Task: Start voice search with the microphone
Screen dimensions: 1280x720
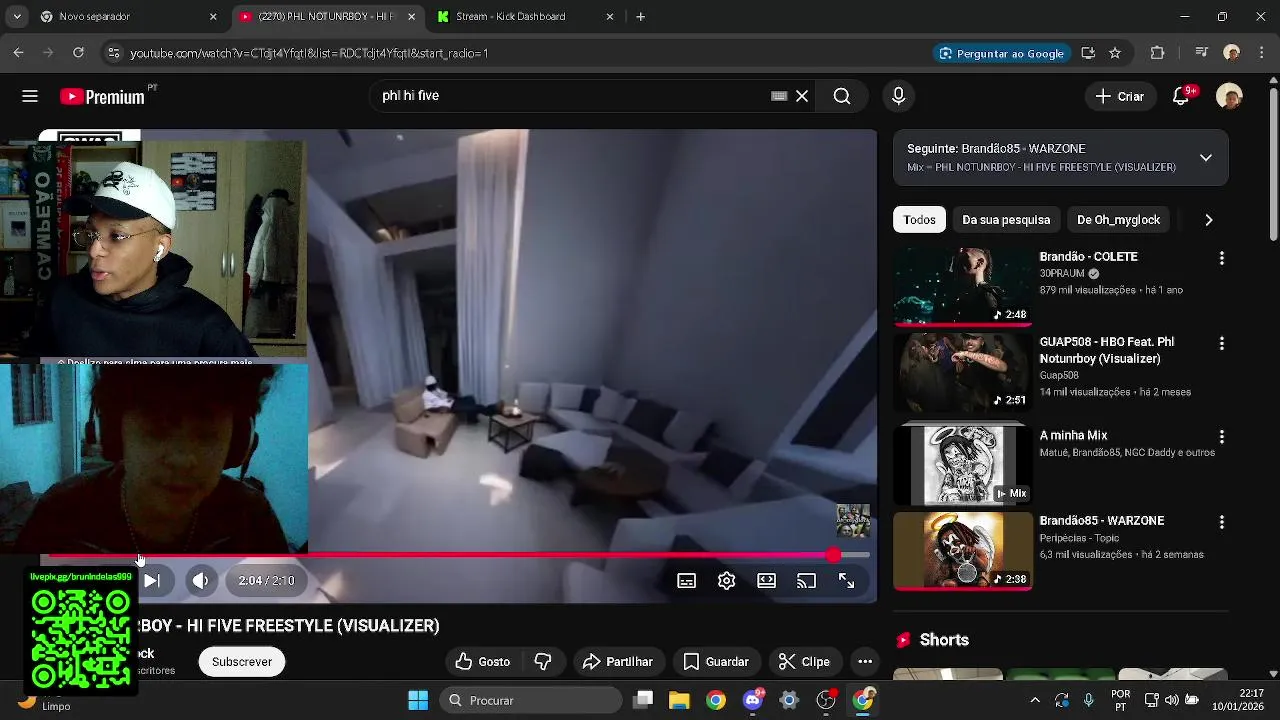Action: [x=898, y=96]
